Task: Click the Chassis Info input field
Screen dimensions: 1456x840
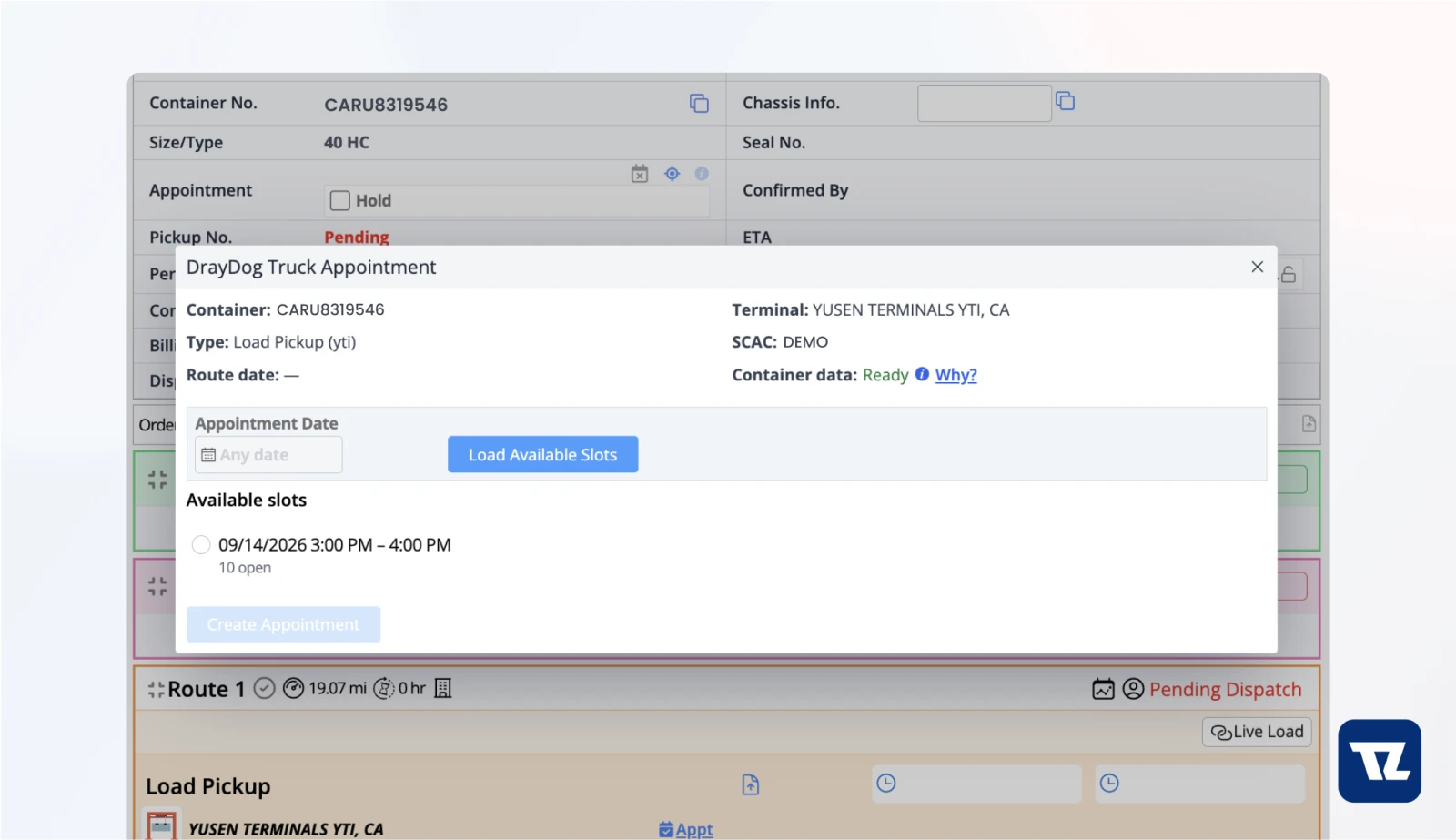Action: 985,103
